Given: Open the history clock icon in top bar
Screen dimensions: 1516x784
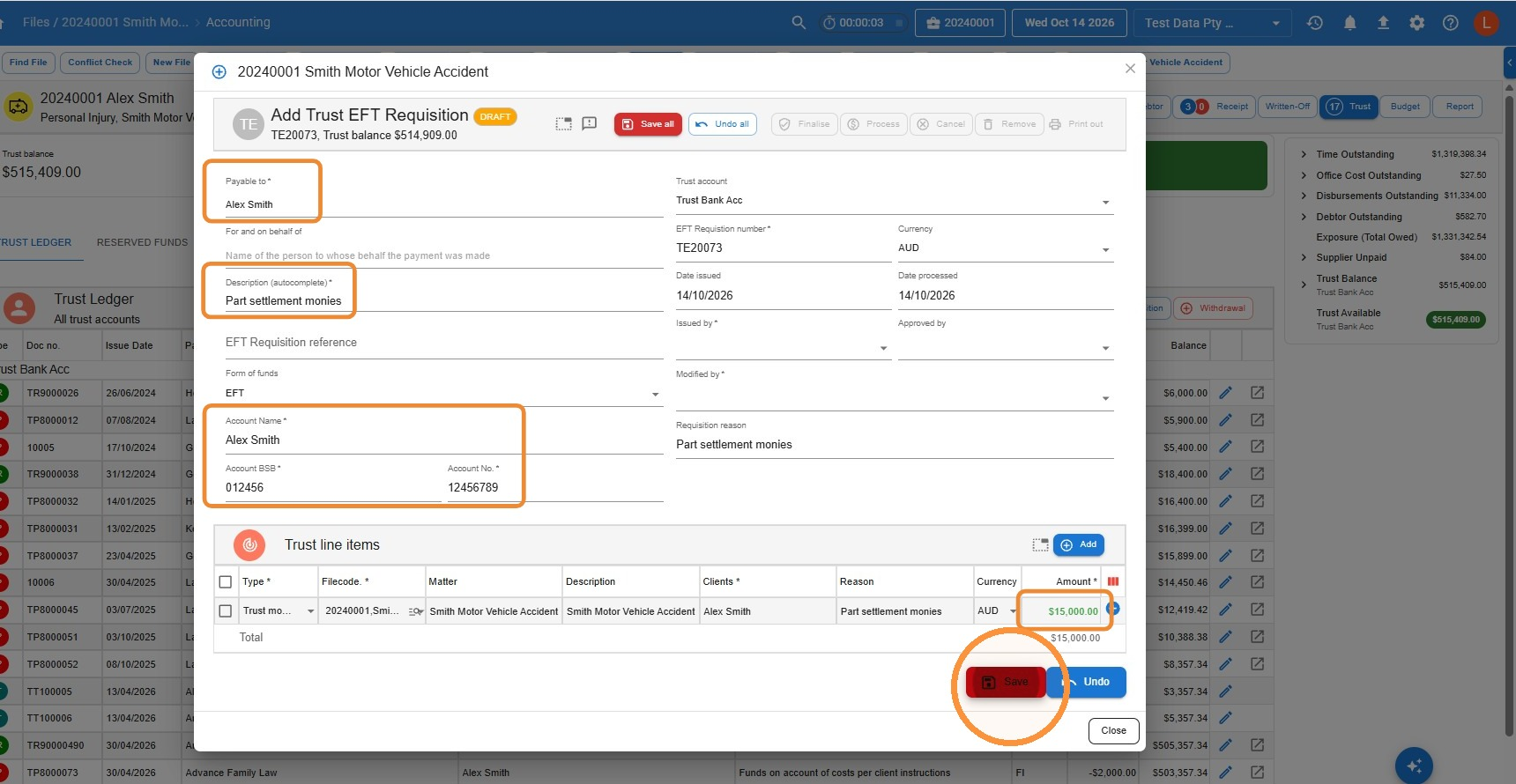Looking at the screenshot, I should pos(1315,23).
